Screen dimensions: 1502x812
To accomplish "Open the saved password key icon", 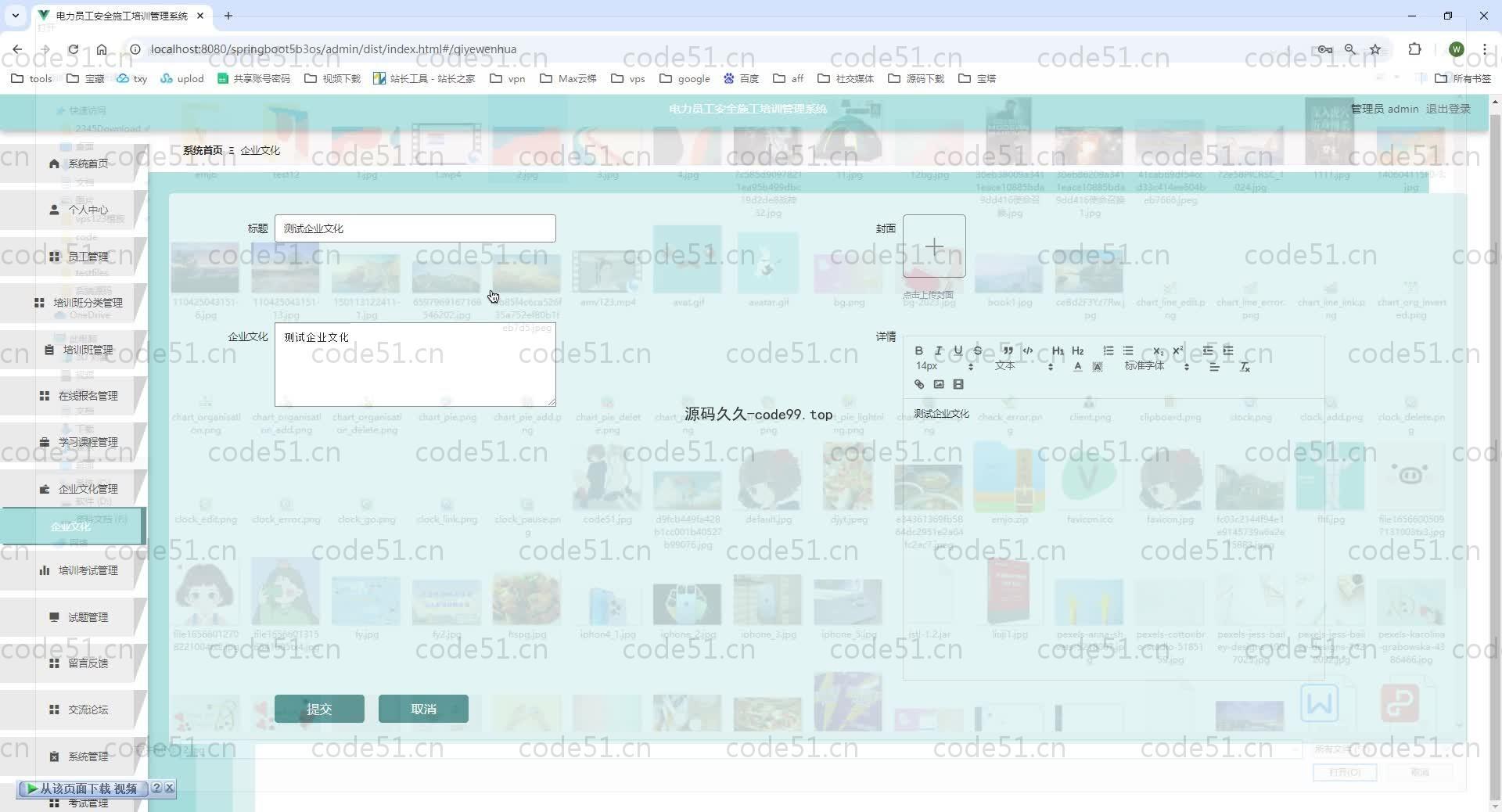I will [x=1324, y=49].
